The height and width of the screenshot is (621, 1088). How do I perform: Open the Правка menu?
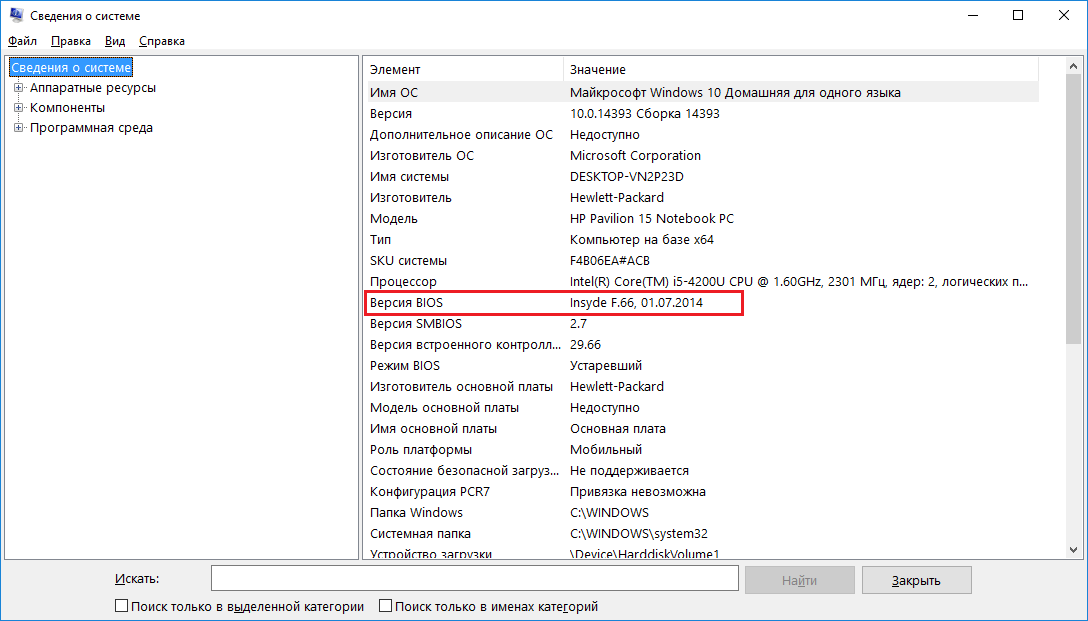70,41
